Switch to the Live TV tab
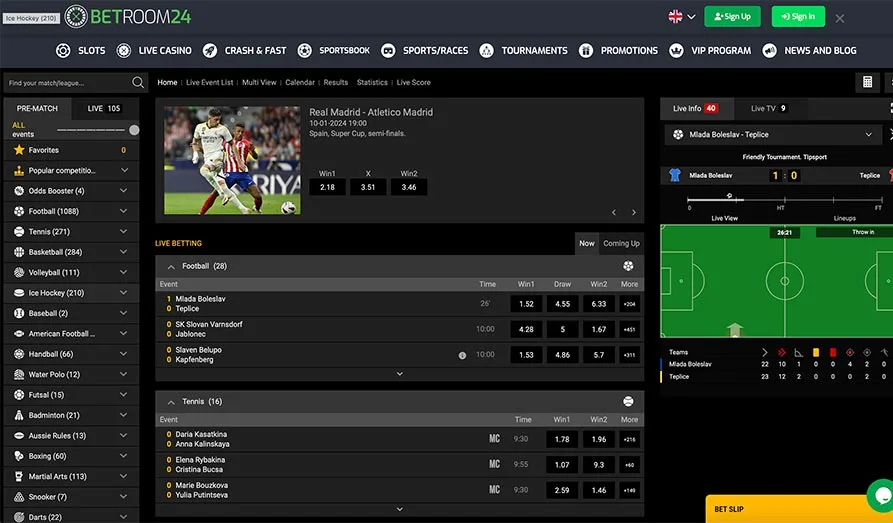 pos(768,108)
